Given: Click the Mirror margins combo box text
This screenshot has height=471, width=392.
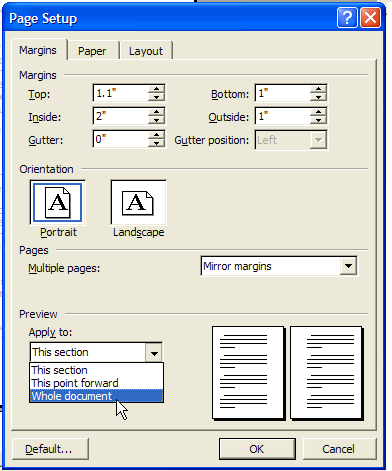Looking at the screenshot, I should point(237,266).
